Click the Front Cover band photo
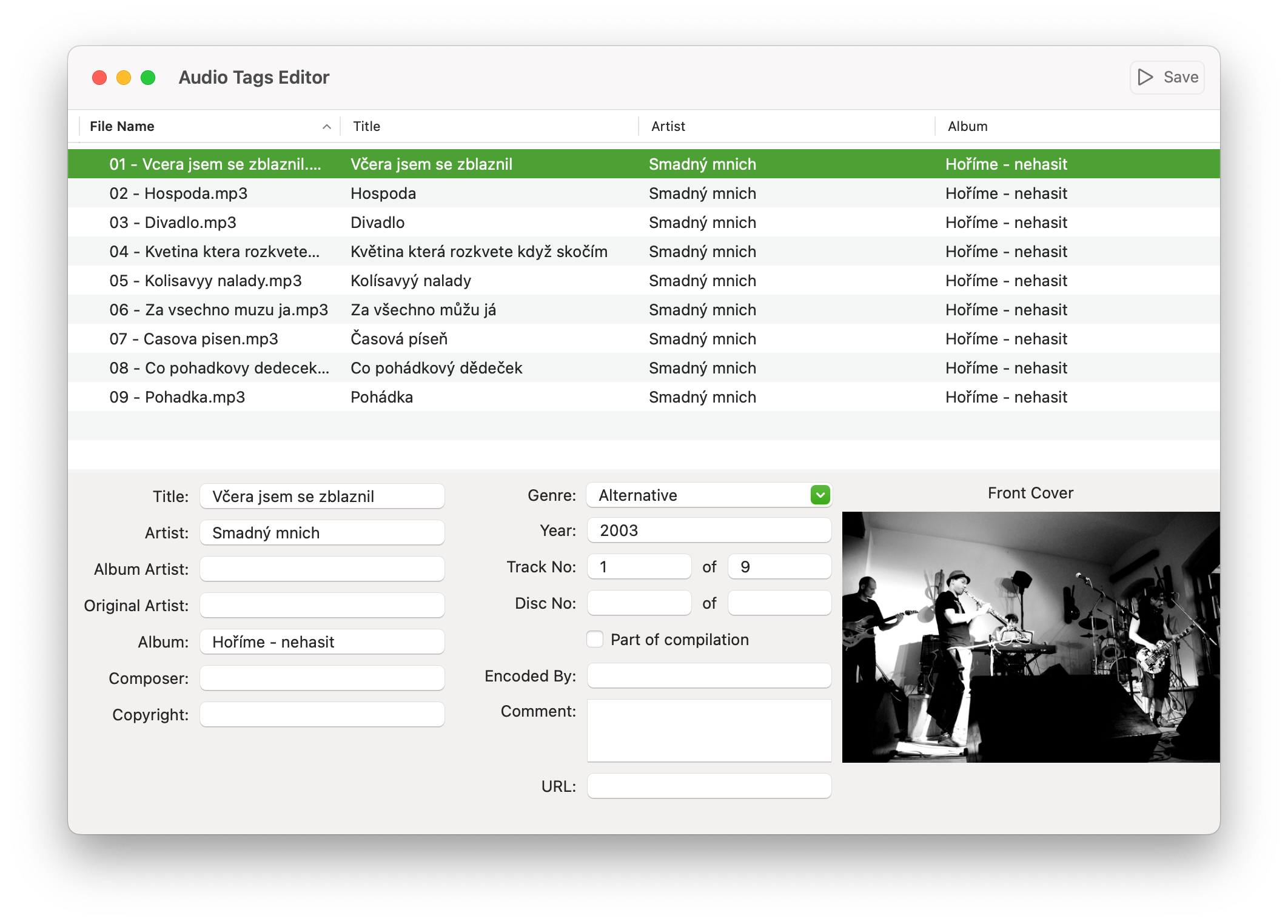Screen dimensions: 1288x924 pyautogui.click(x=1030, y=637)
